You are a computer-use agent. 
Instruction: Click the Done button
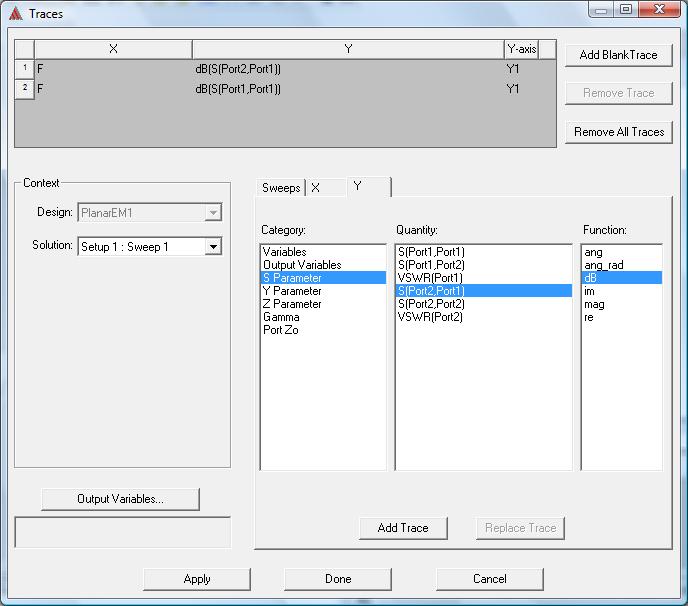coord(338,579)
